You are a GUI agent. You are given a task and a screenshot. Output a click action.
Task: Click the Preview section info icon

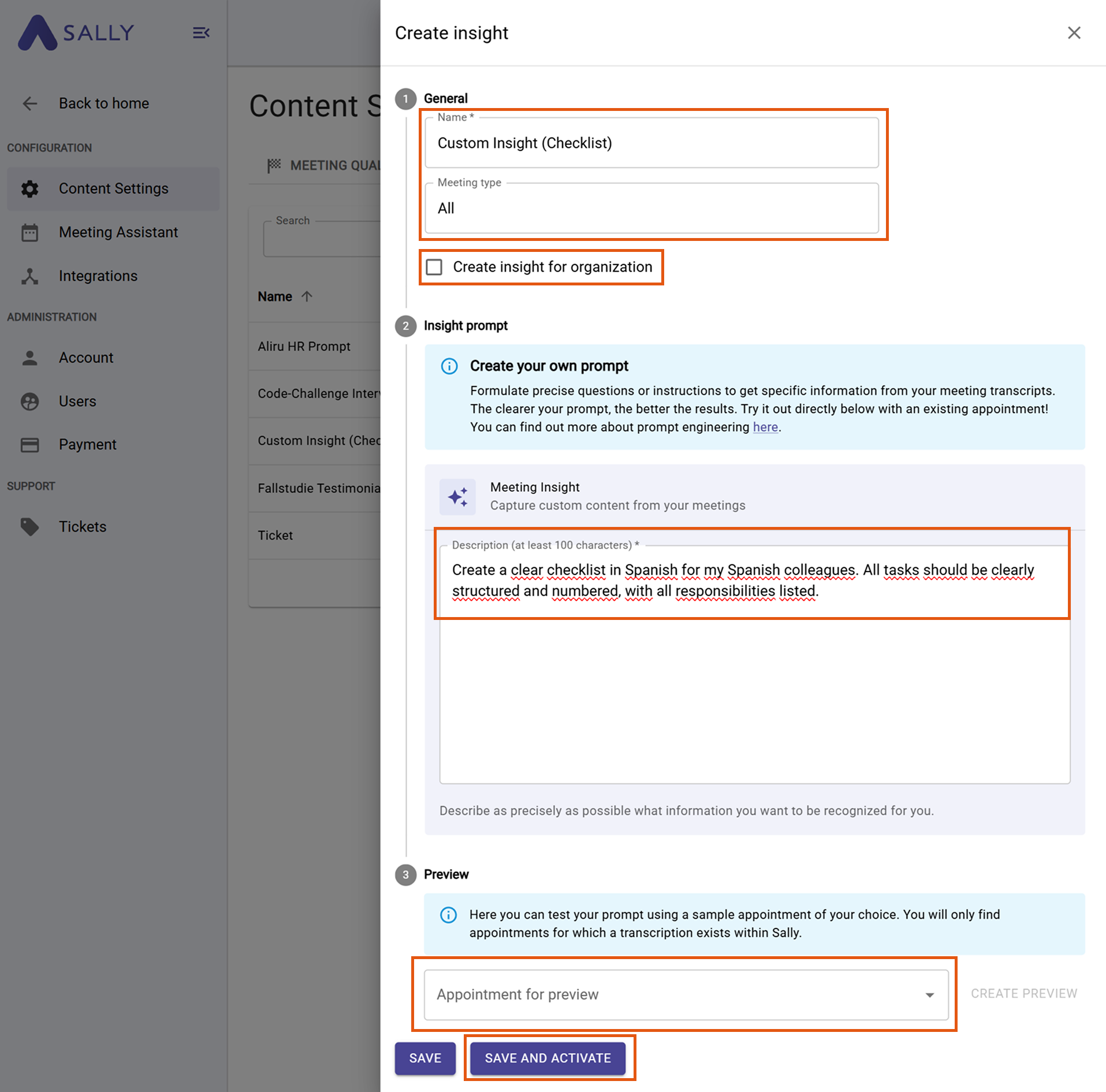(x=449, y=915)
